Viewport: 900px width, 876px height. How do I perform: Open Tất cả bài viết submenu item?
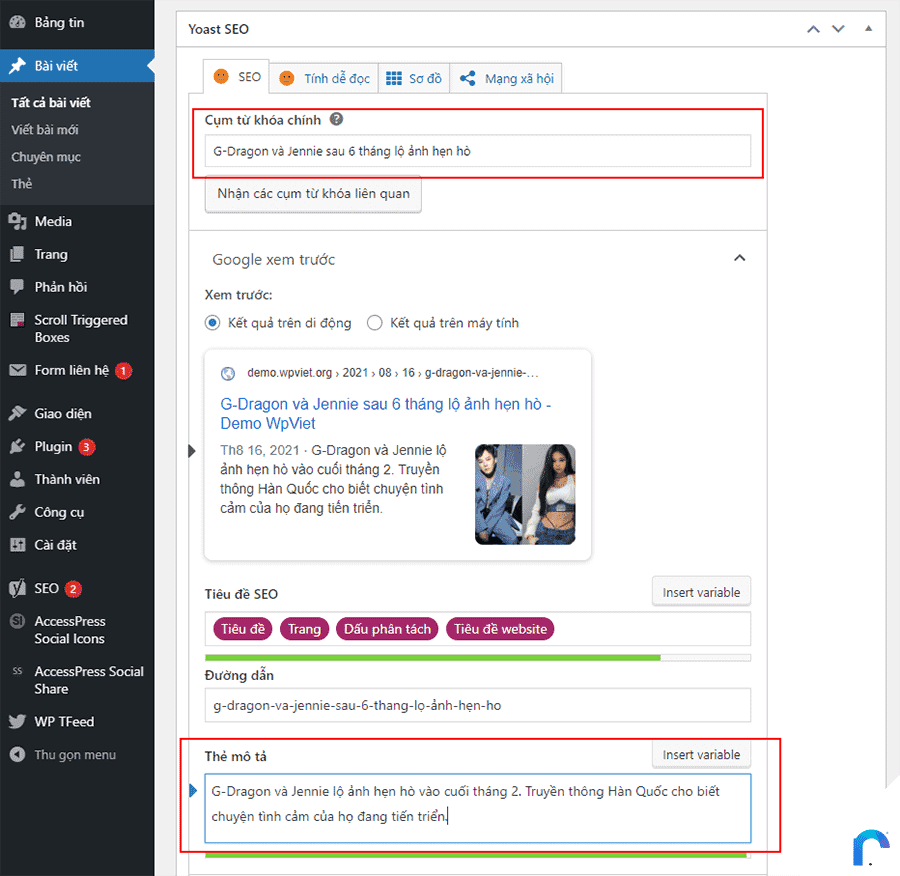(x=51, y=103)
